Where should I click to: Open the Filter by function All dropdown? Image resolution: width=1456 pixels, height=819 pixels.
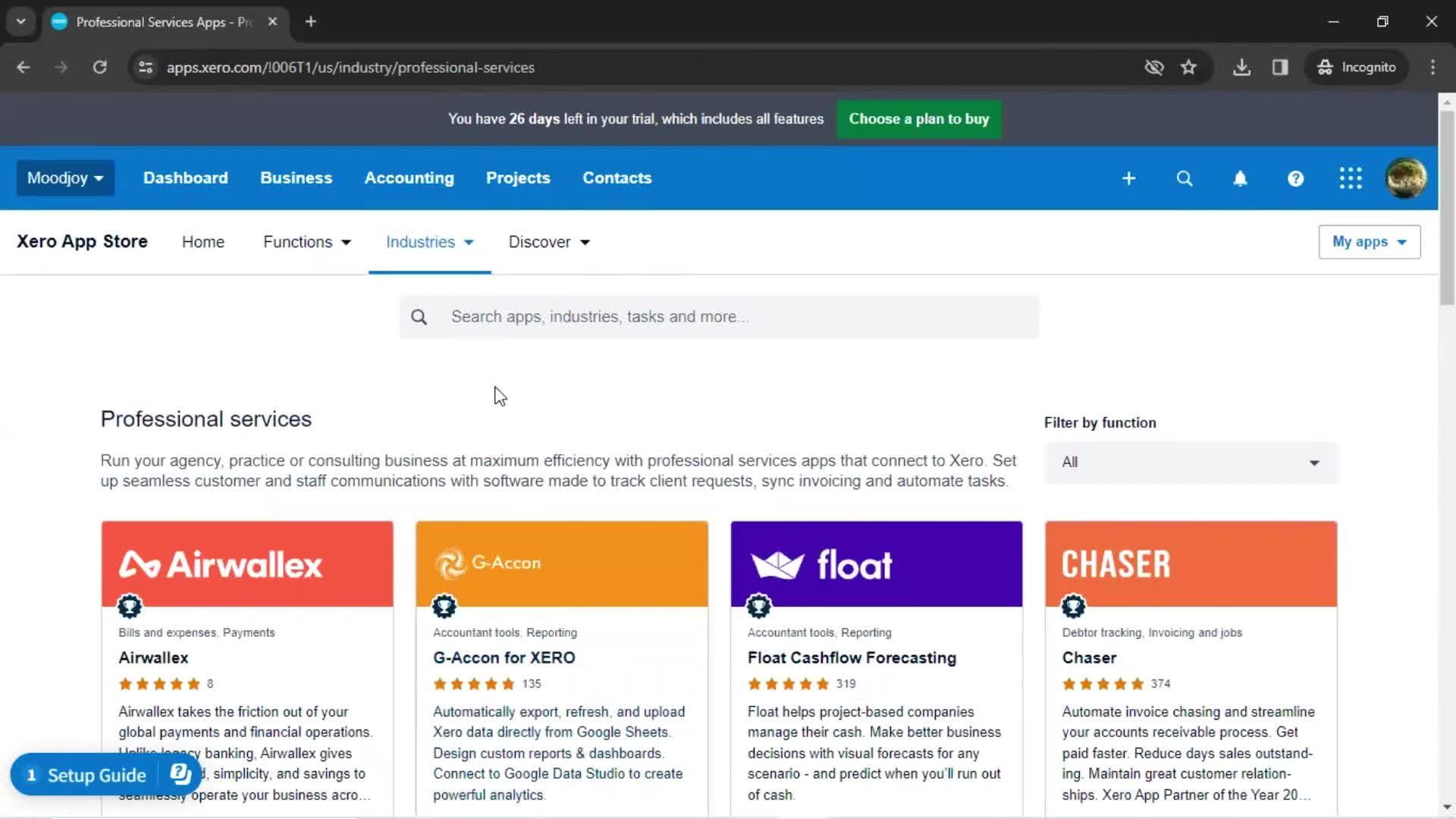(1191, 463)
